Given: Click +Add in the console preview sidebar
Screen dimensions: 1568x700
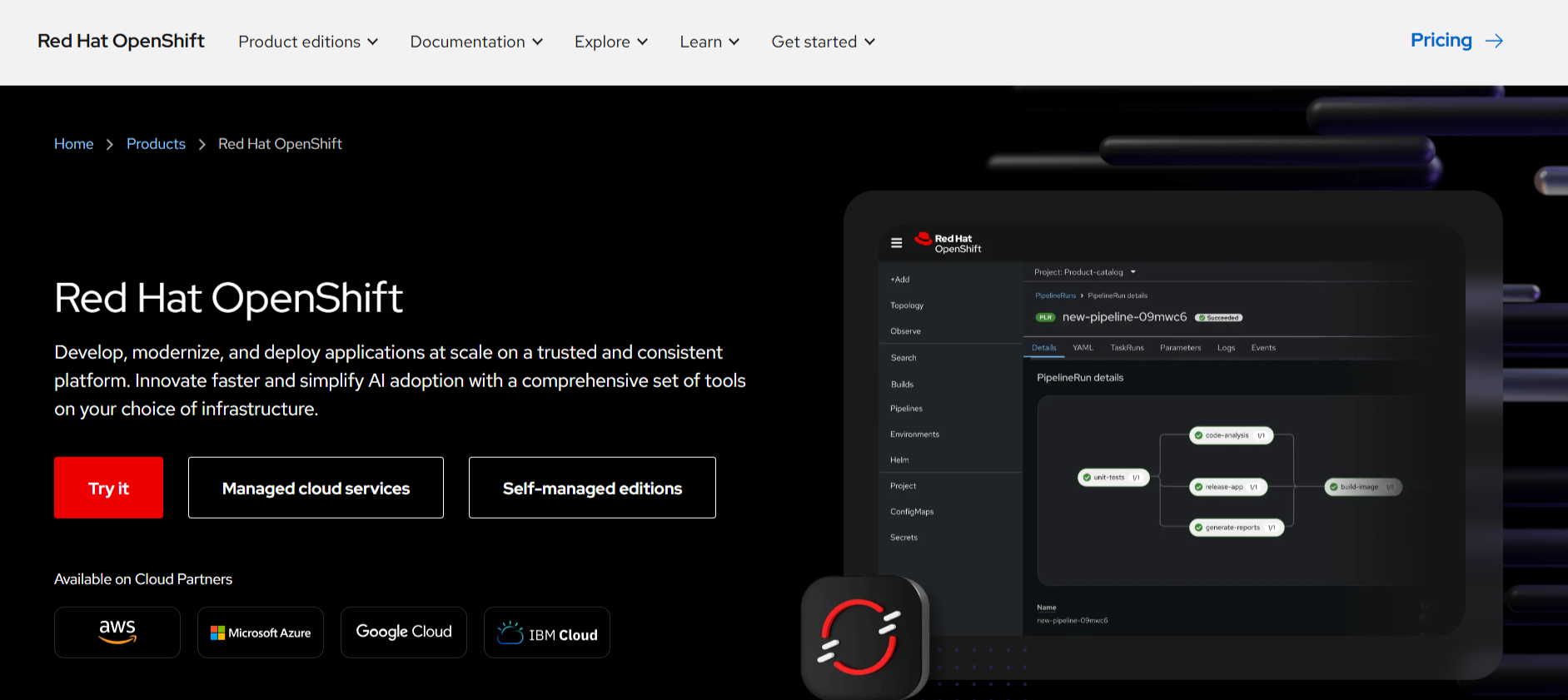Looking at the screenshot, I should pos(900,280).
